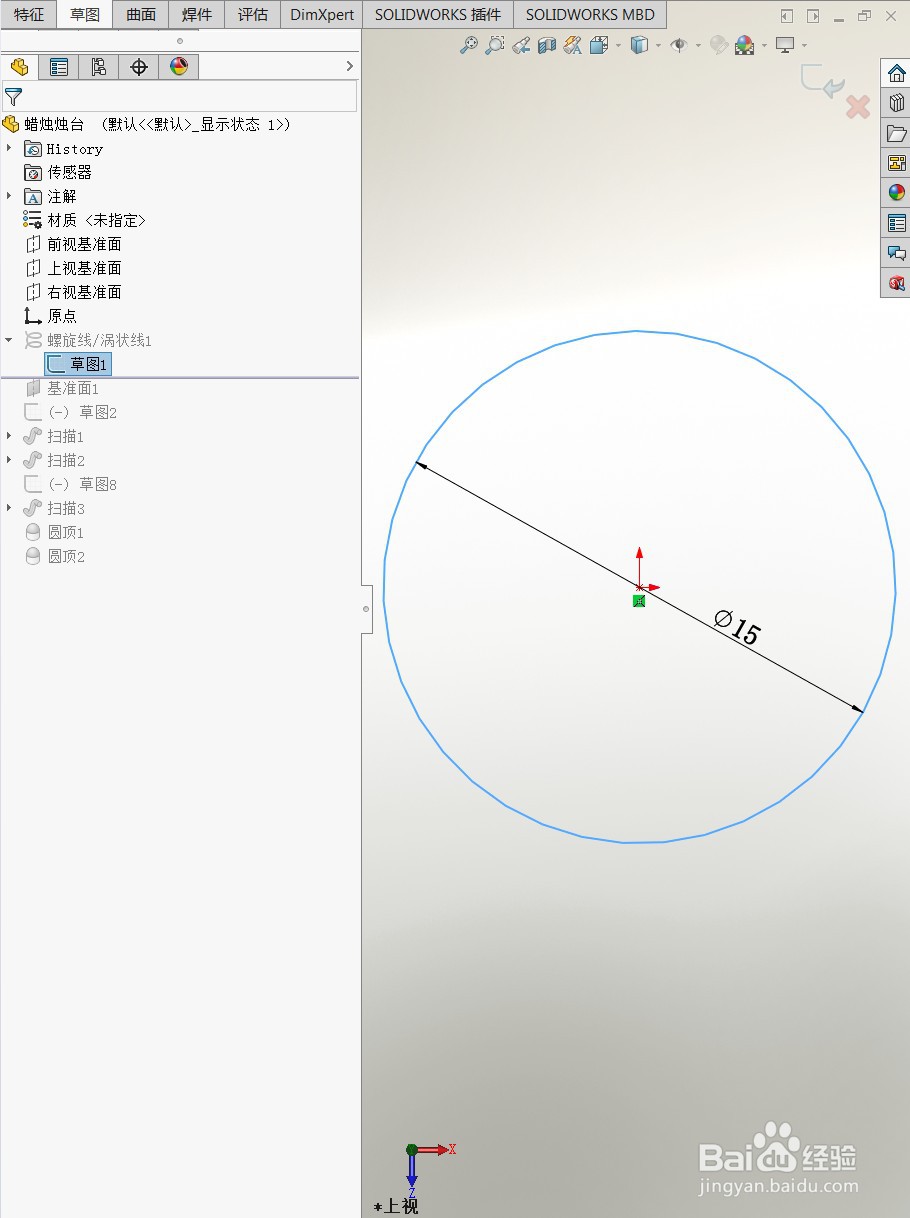Open the Custom Properties task pane

[x=896, y=223]
